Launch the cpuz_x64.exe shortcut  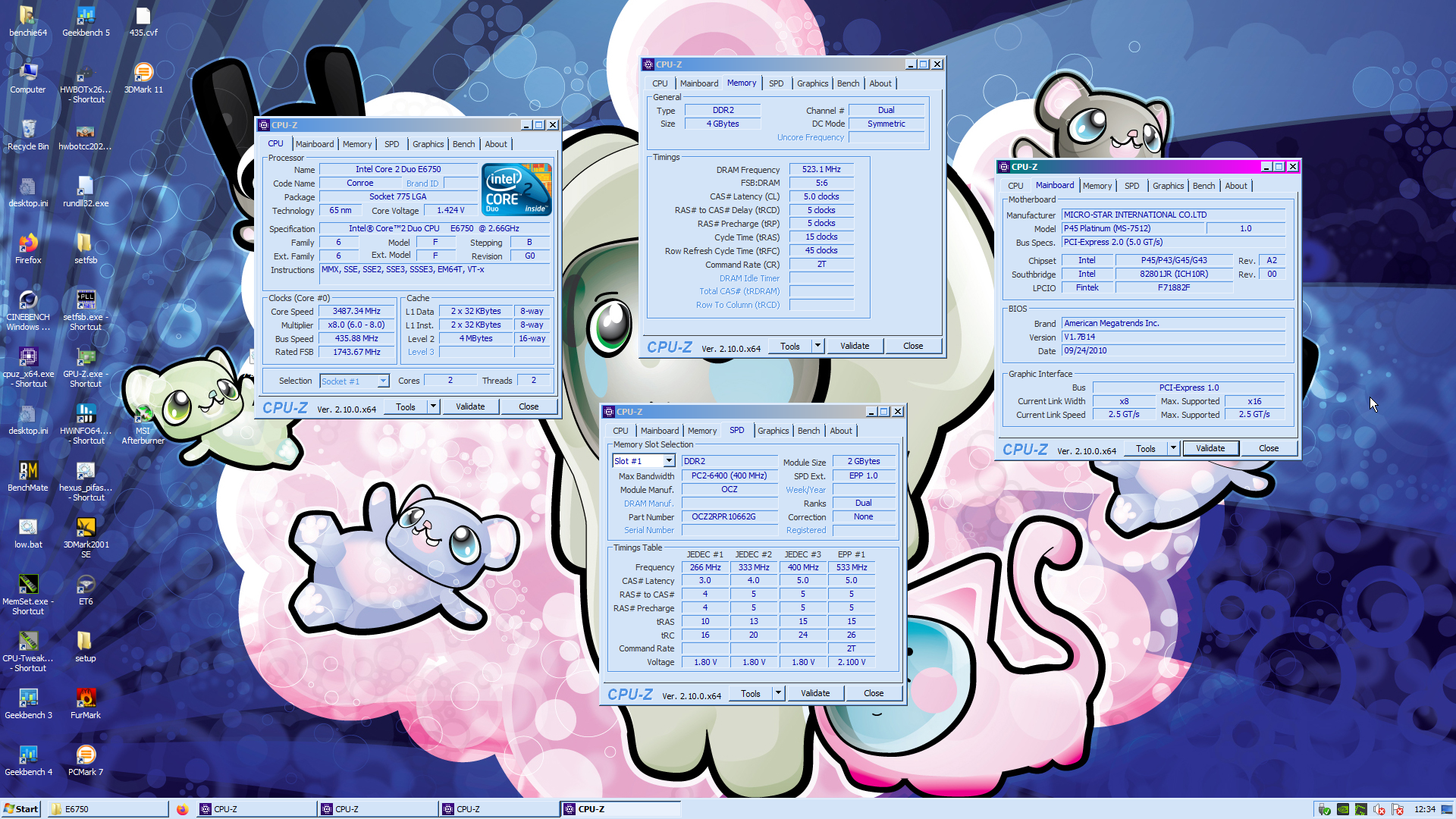(x=28, y=367)
